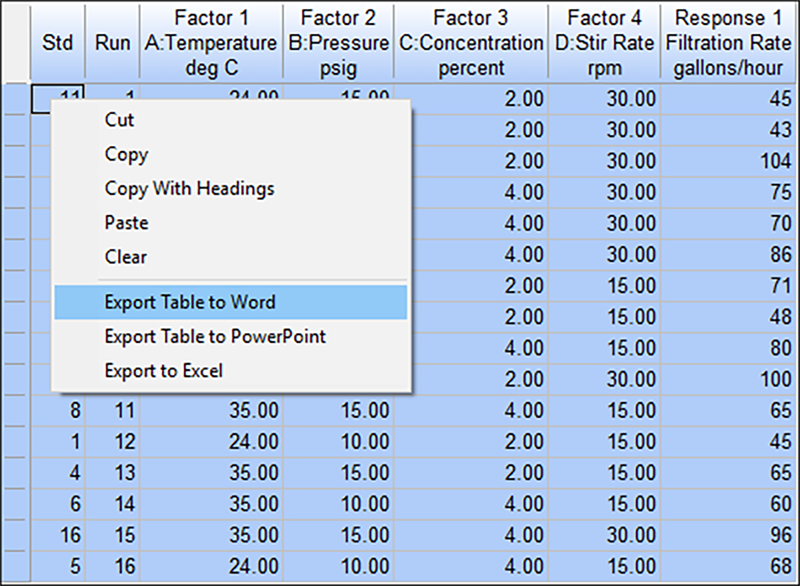Click Run cell with value 13
800x586 pixels.
point(112,473)
